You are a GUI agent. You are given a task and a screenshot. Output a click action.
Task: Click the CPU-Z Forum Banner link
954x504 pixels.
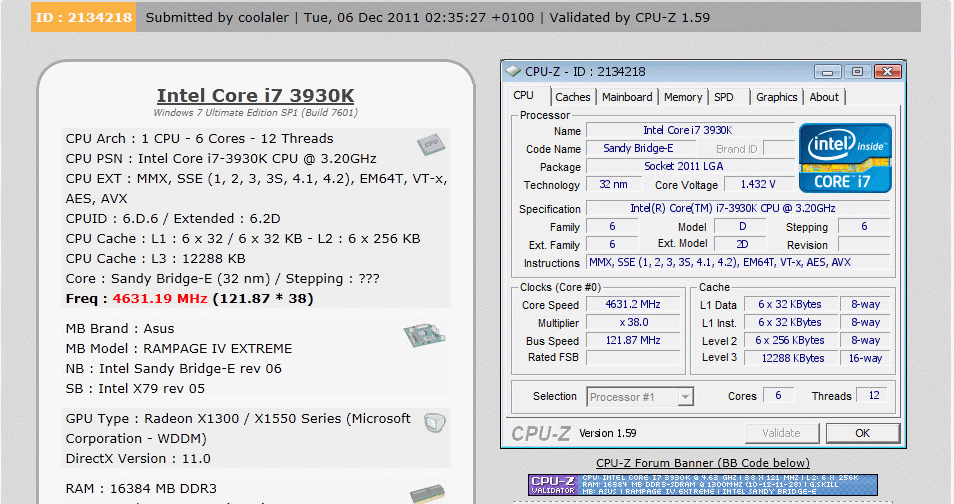703,463
